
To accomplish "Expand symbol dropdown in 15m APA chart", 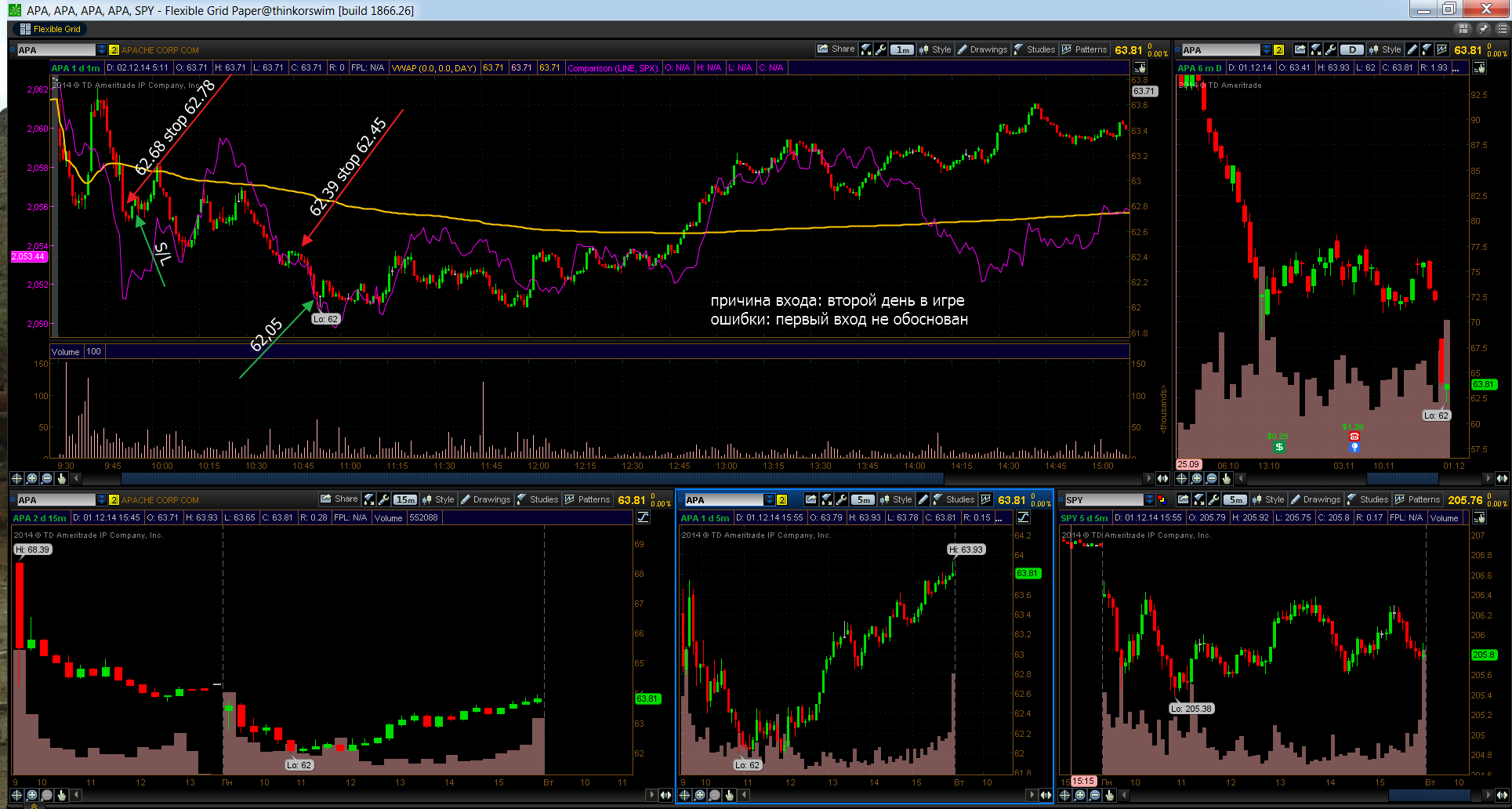I will 101,499.
